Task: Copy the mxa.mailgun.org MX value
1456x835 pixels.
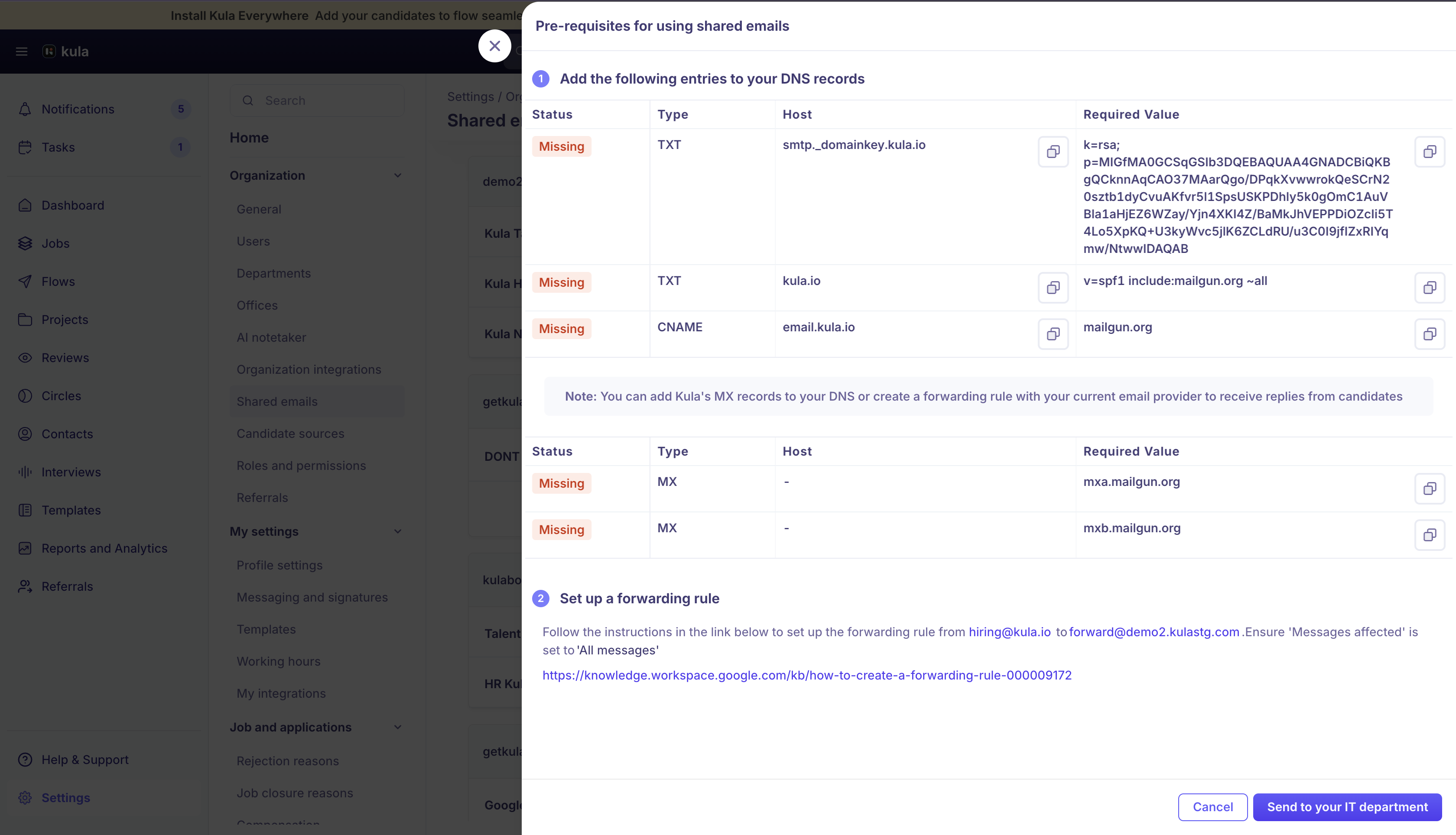Action: coord(1429,489)
